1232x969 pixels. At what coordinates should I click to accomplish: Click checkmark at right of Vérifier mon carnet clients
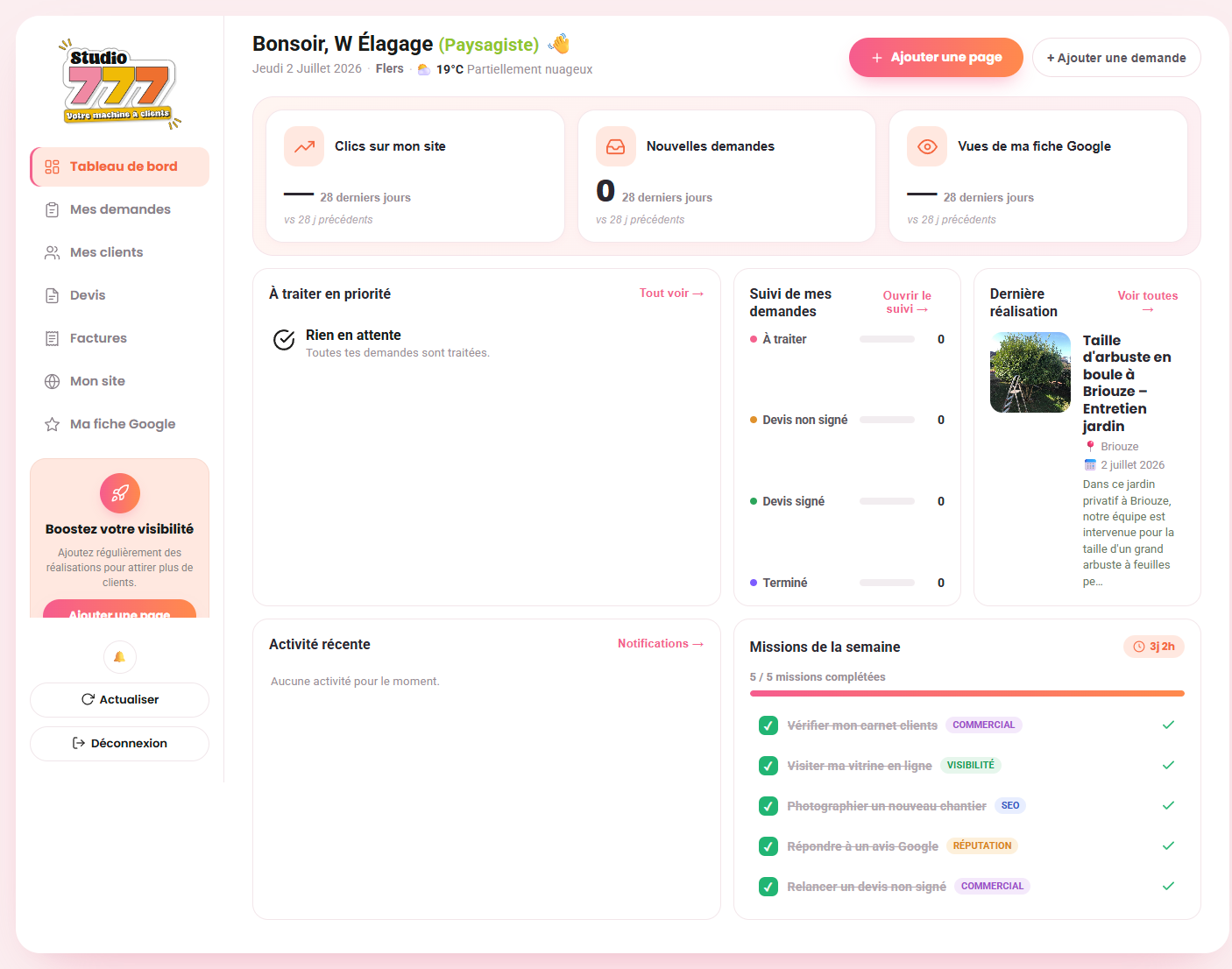(x=1168, y=725)
